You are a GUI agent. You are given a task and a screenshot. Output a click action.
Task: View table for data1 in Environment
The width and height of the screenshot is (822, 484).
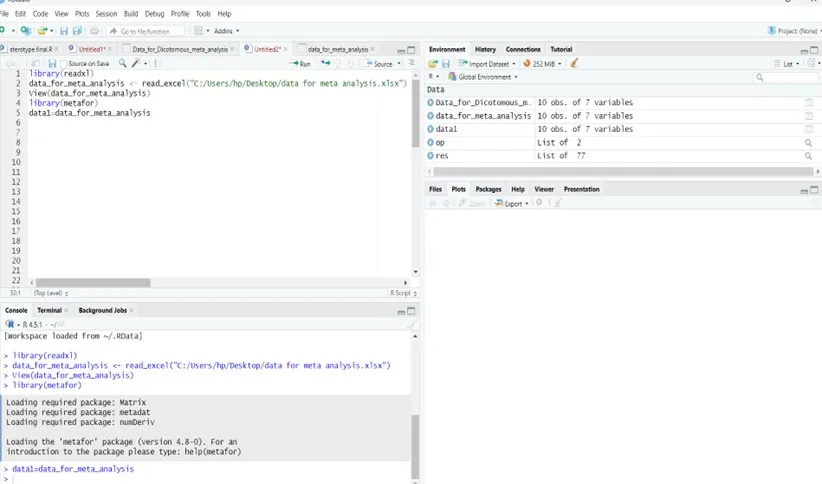[809, 129]
